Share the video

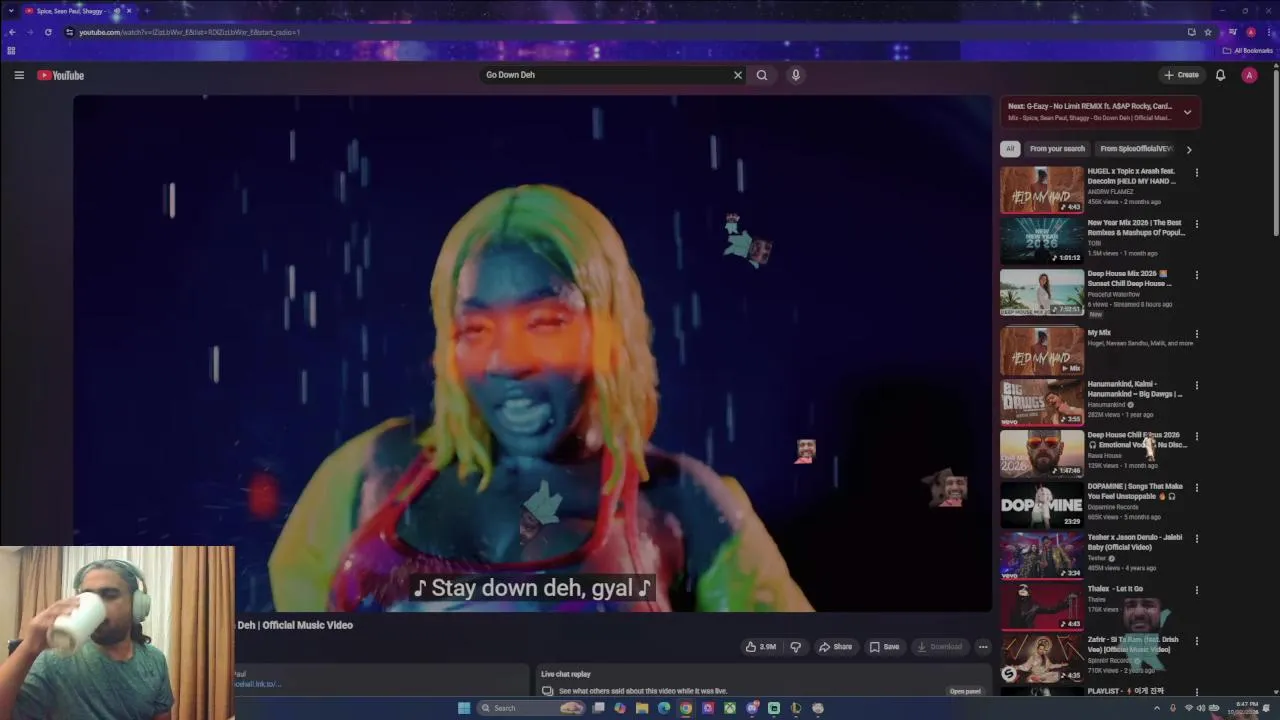coord(835,647)
